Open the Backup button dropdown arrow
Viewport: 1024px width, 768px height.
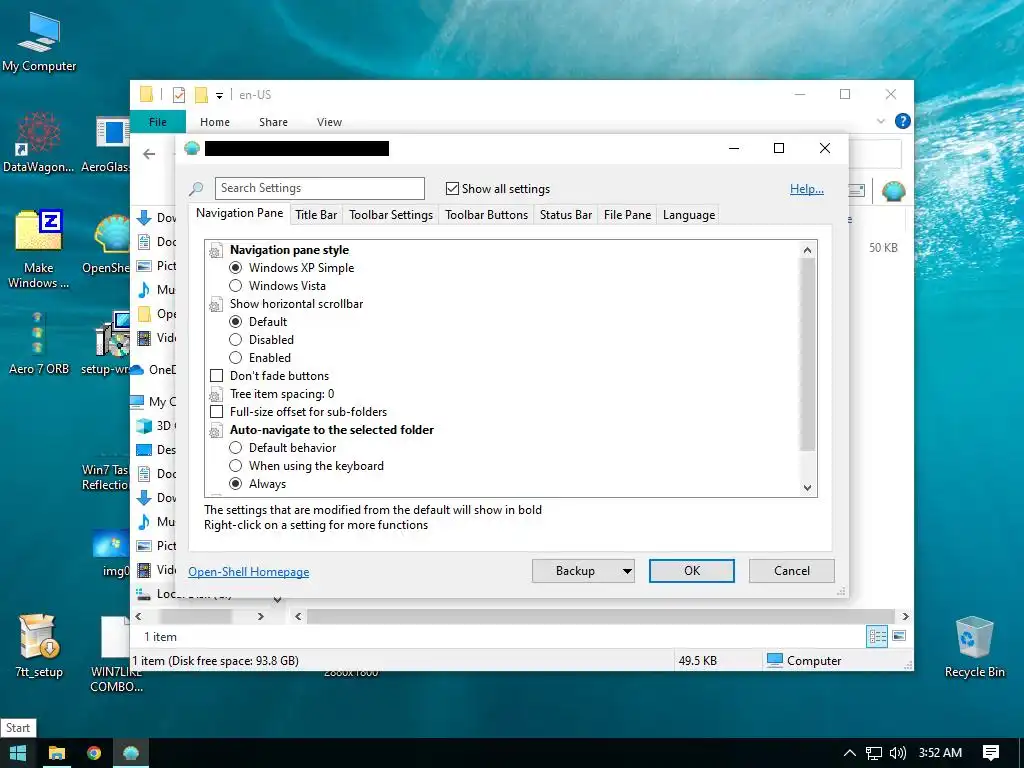[x=627, y=571]
